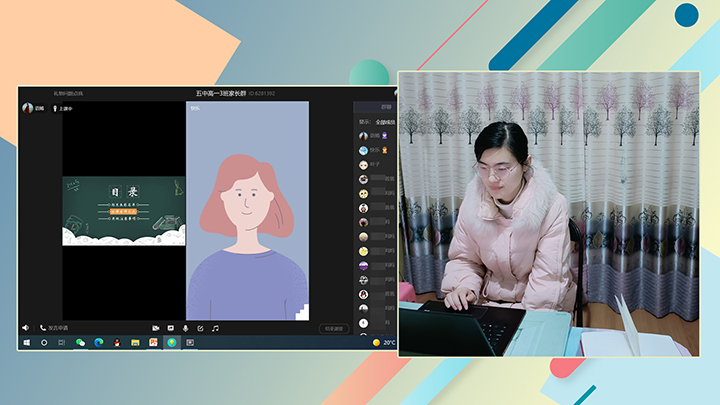Viewport: 720px width, 405px height.
Task: Select member 叶子 in member list
Action: pos(370,164)
